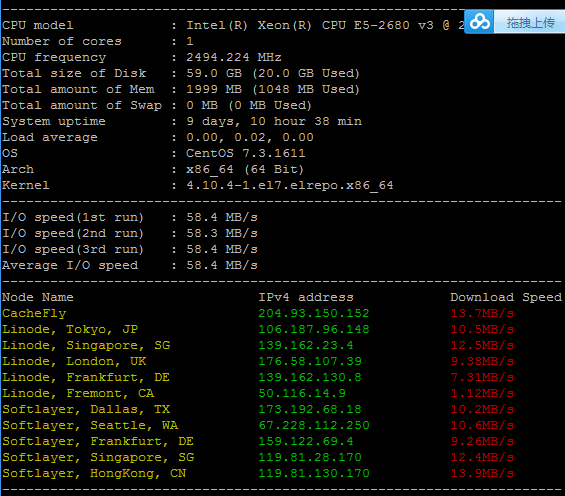Click the CacheFly node name
This screenshot has width=565, height=496.
tap(34, 313)
